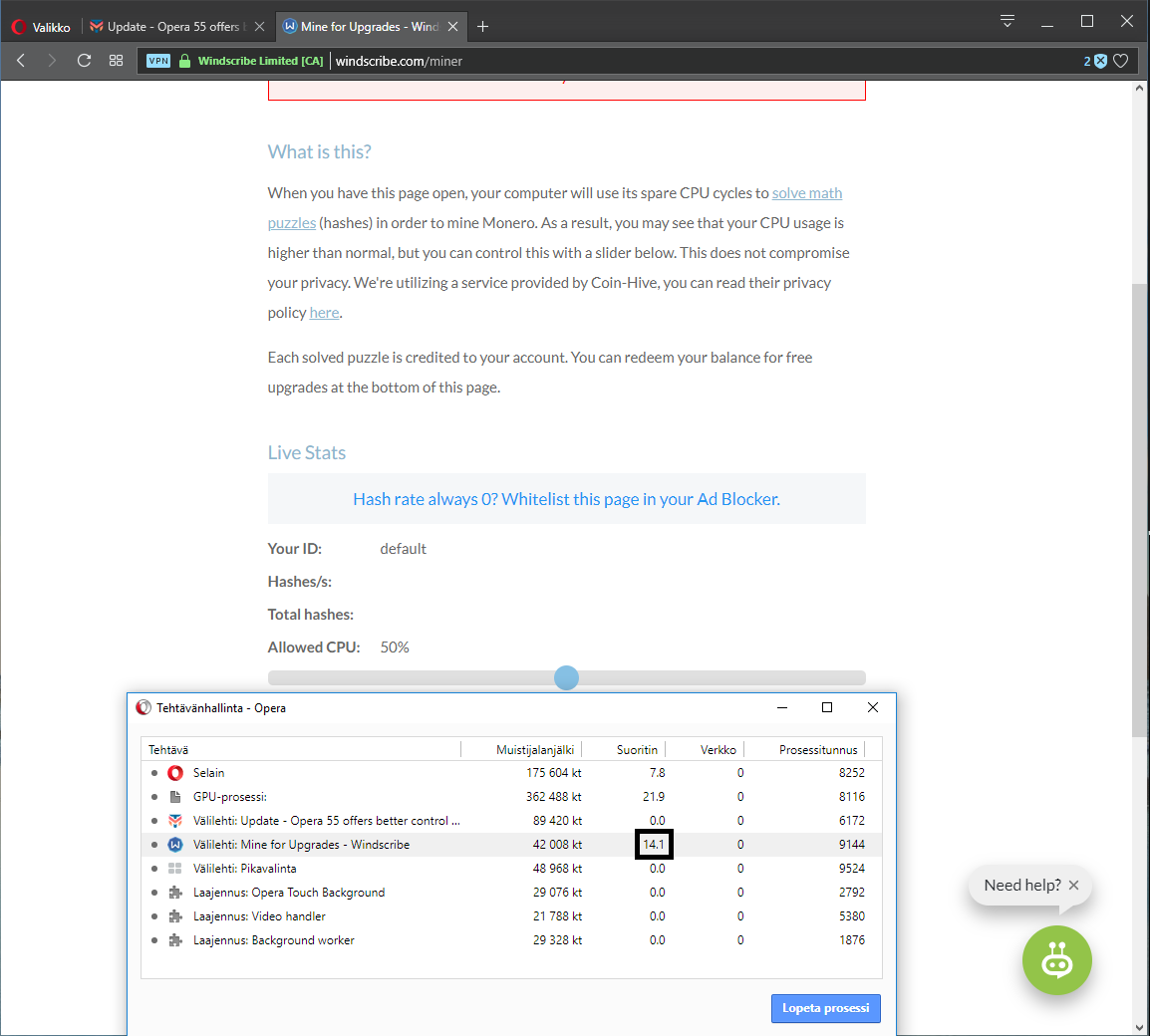Close the Mine for Upgrades tab
1150x1036 pixels.
point(452,27)
